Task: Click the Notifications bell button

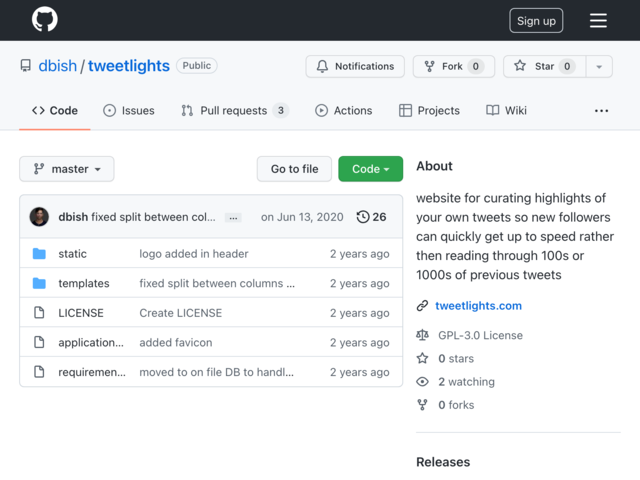Action: [355, 66]
